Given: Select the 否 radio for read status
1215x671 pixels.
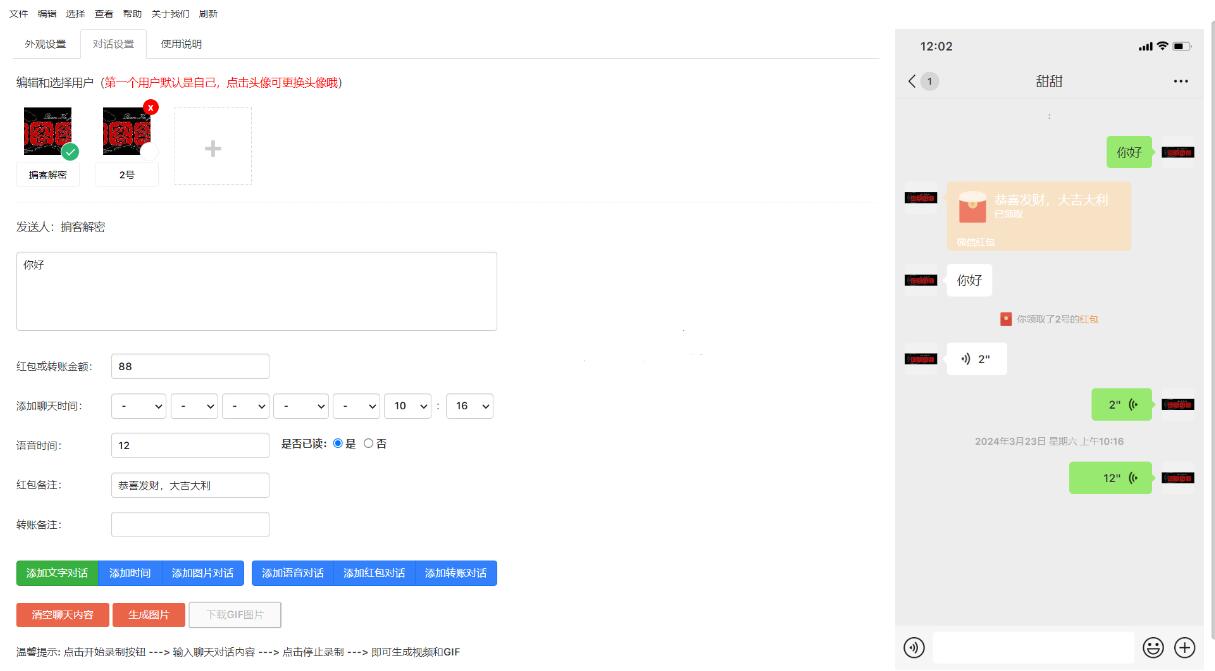Looking at the screenshot, I should (x=368, y=444).
